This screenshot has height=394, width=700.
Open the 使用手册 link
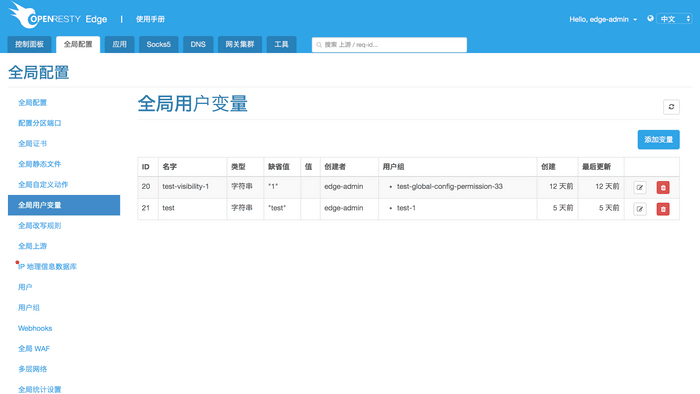150,19
